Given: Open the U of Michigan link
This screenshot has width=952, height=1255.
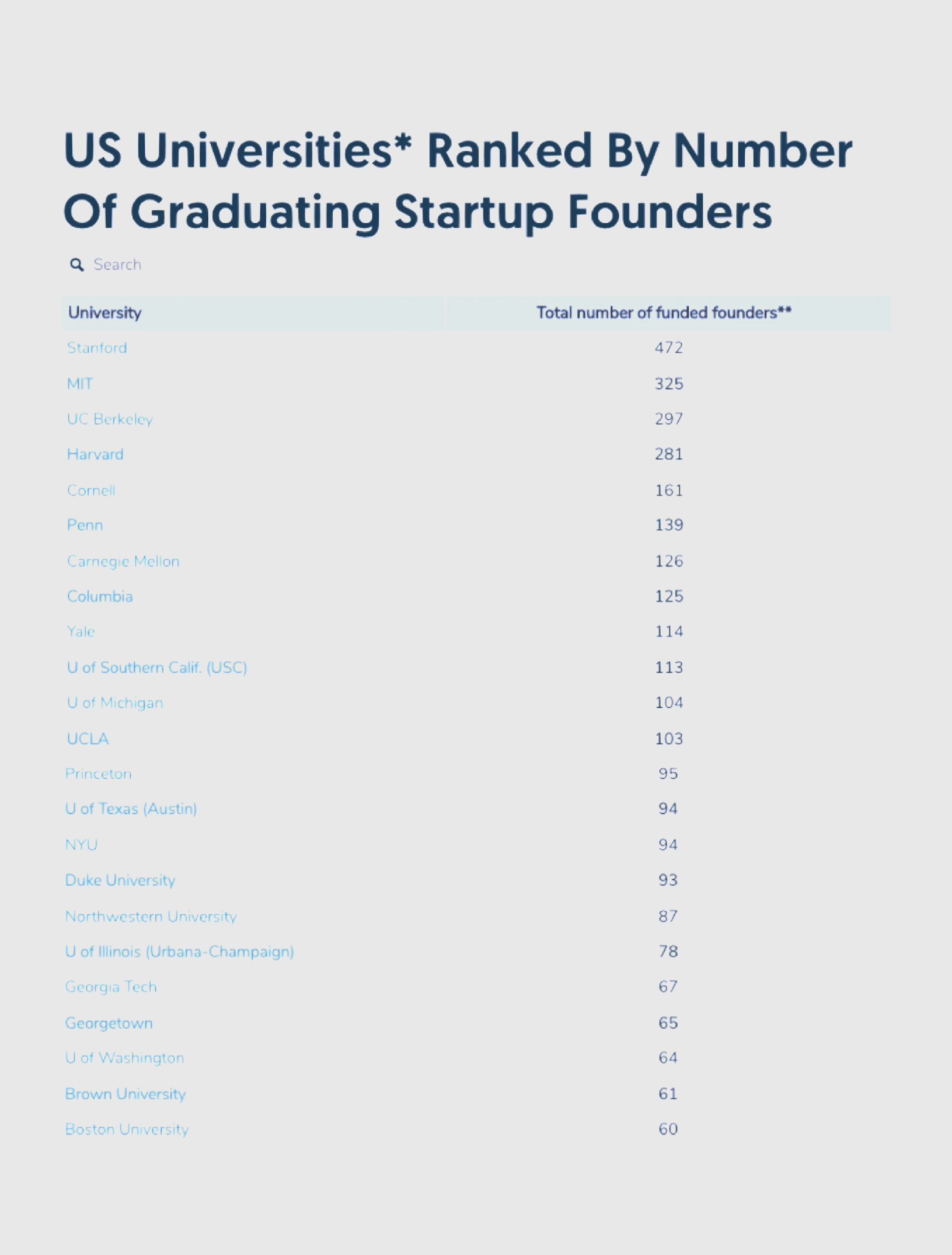Looking at the screenshot, I should (x=115, y=702).
